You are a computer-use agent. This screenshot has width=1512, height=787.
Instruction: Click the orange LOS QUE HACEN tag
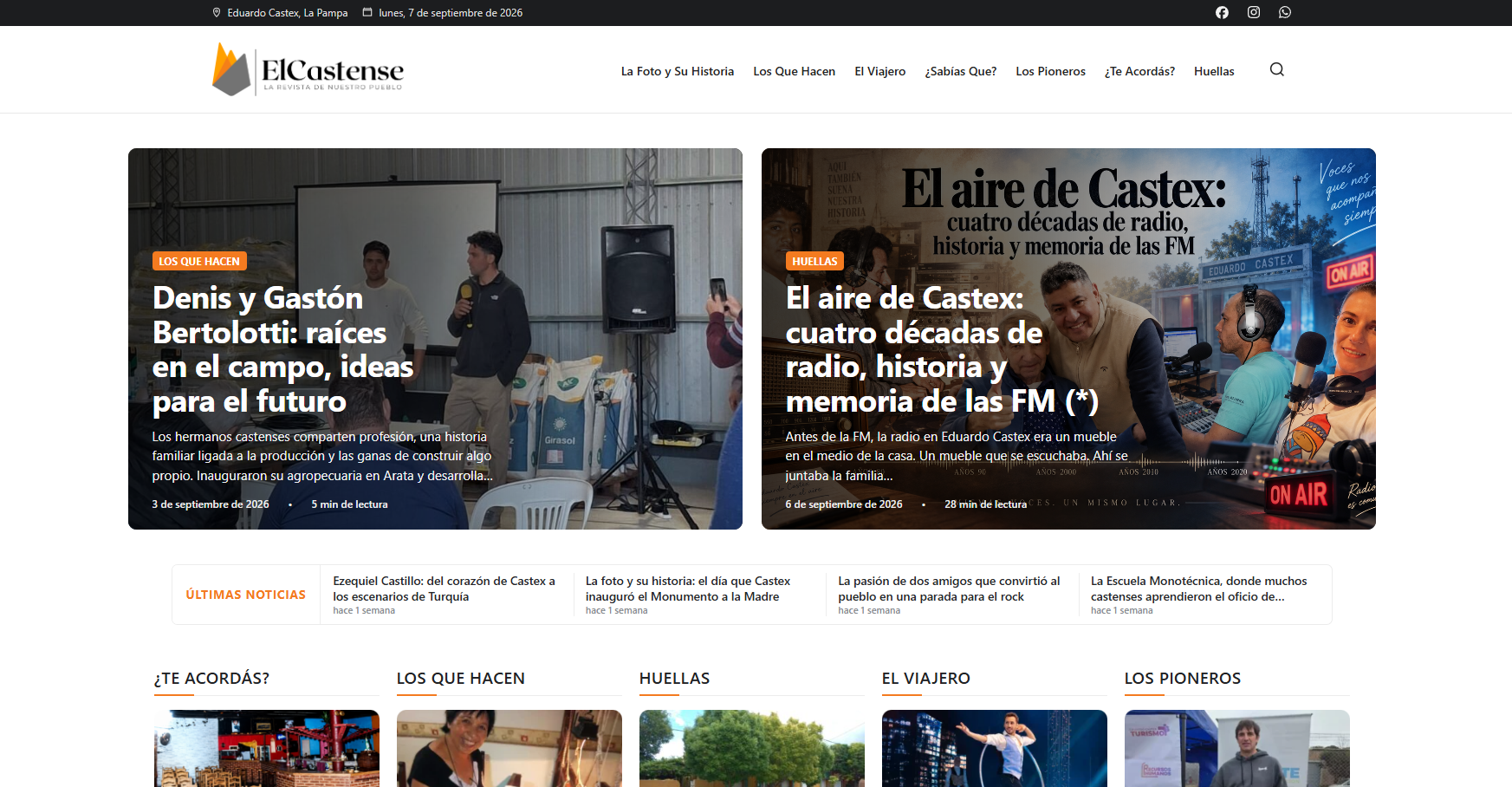pos(199,261)
